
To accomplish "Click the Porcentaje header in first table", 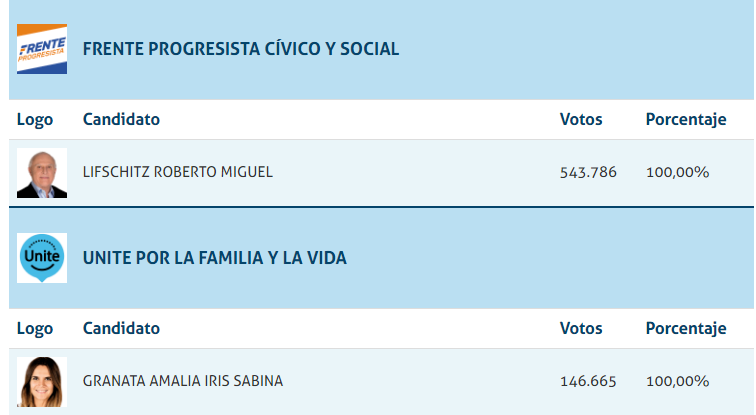I will 685,120.
